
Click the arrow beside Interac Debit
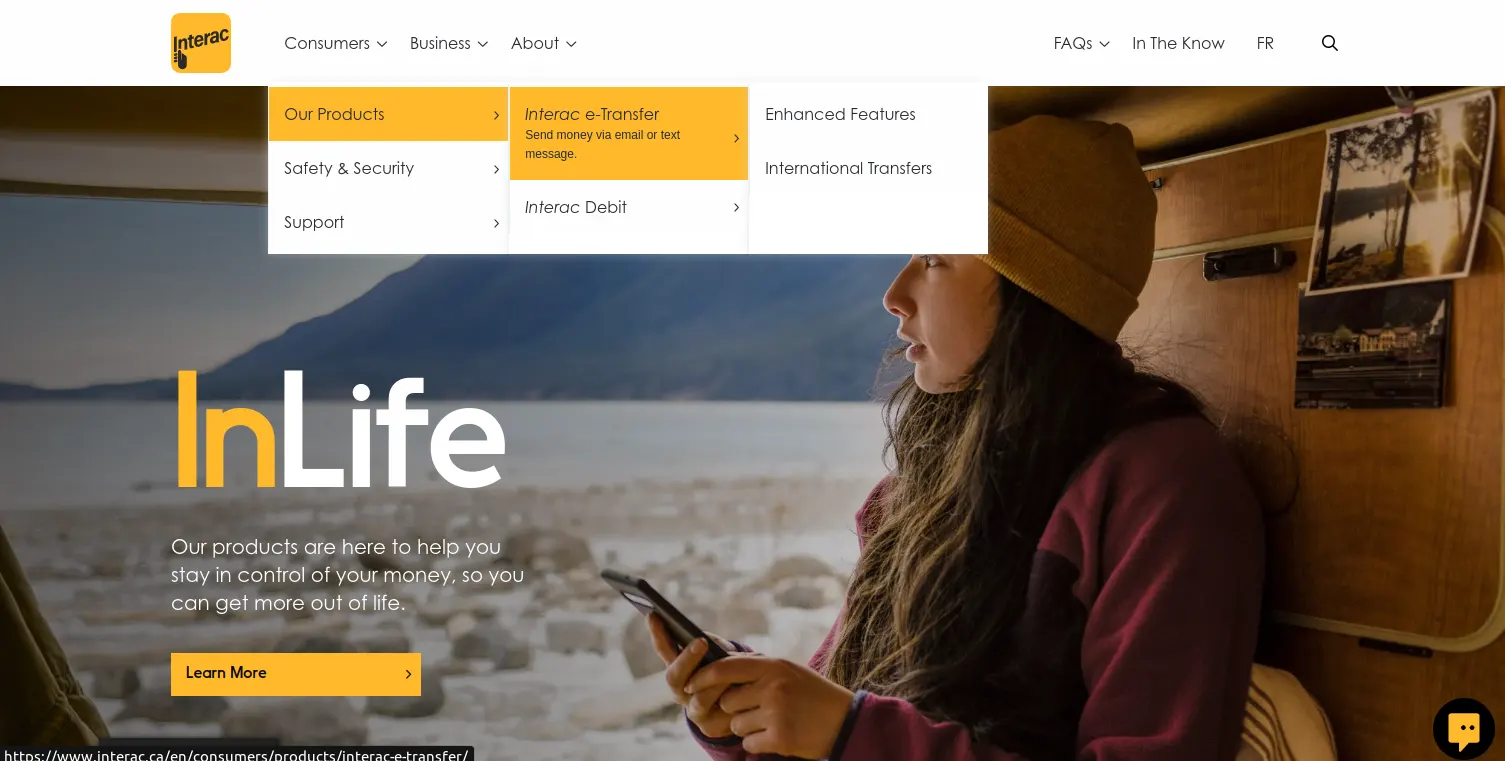point(736,207)
